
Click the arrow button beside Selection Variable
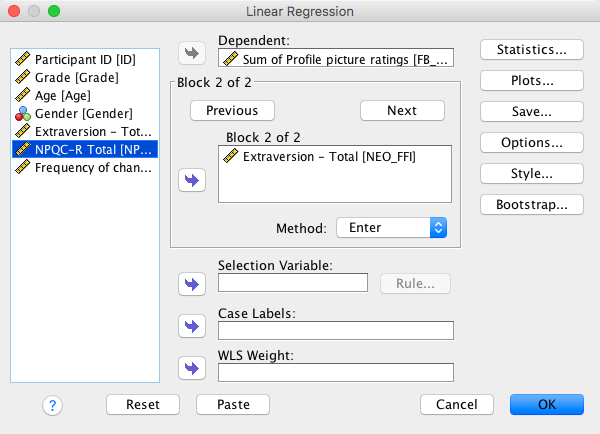tap(190, 284)
